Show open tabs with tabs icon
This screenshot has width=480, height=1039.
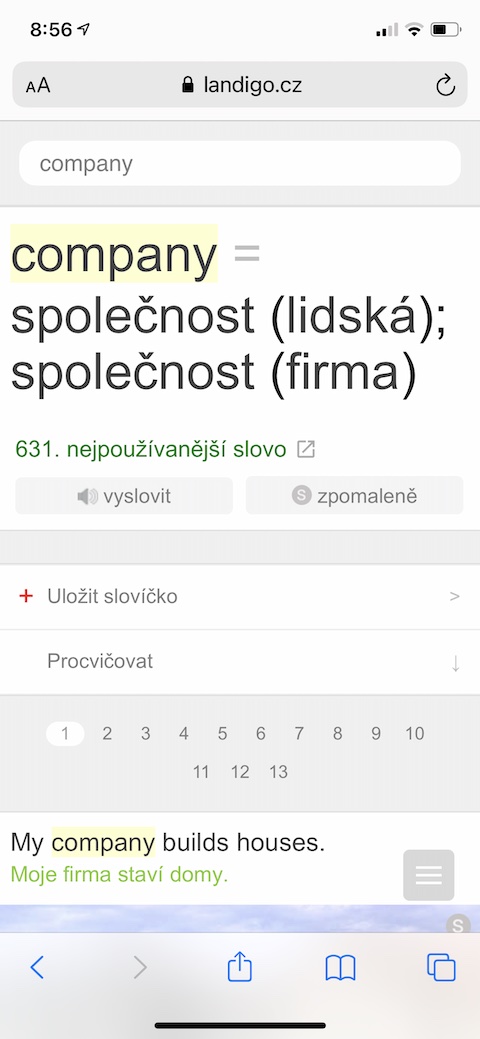pyautogui.click(x=441, y=967)
